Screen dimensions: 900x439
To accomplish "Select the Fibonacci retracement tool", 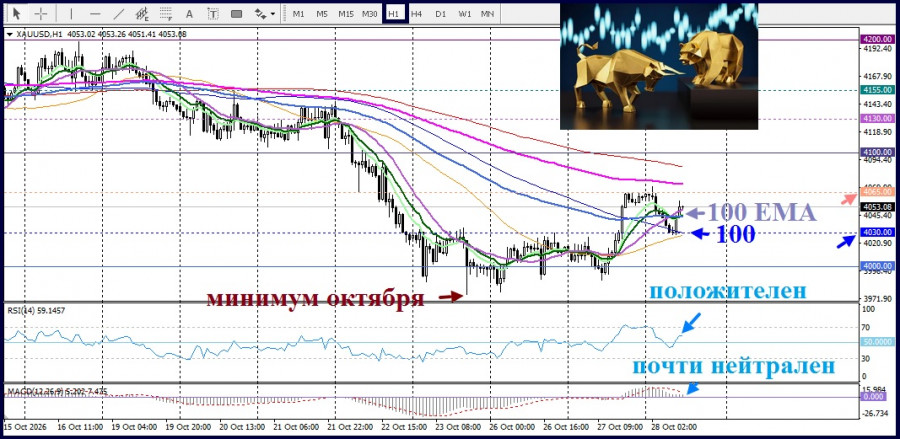I will pos(166,13).
